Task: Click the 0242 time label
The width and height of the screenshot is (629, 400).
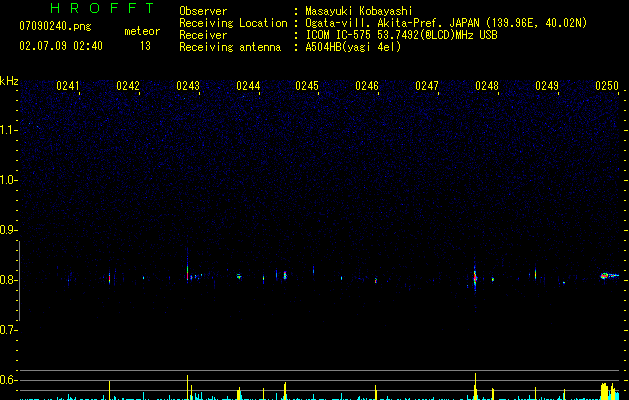Action: point(128,86)
